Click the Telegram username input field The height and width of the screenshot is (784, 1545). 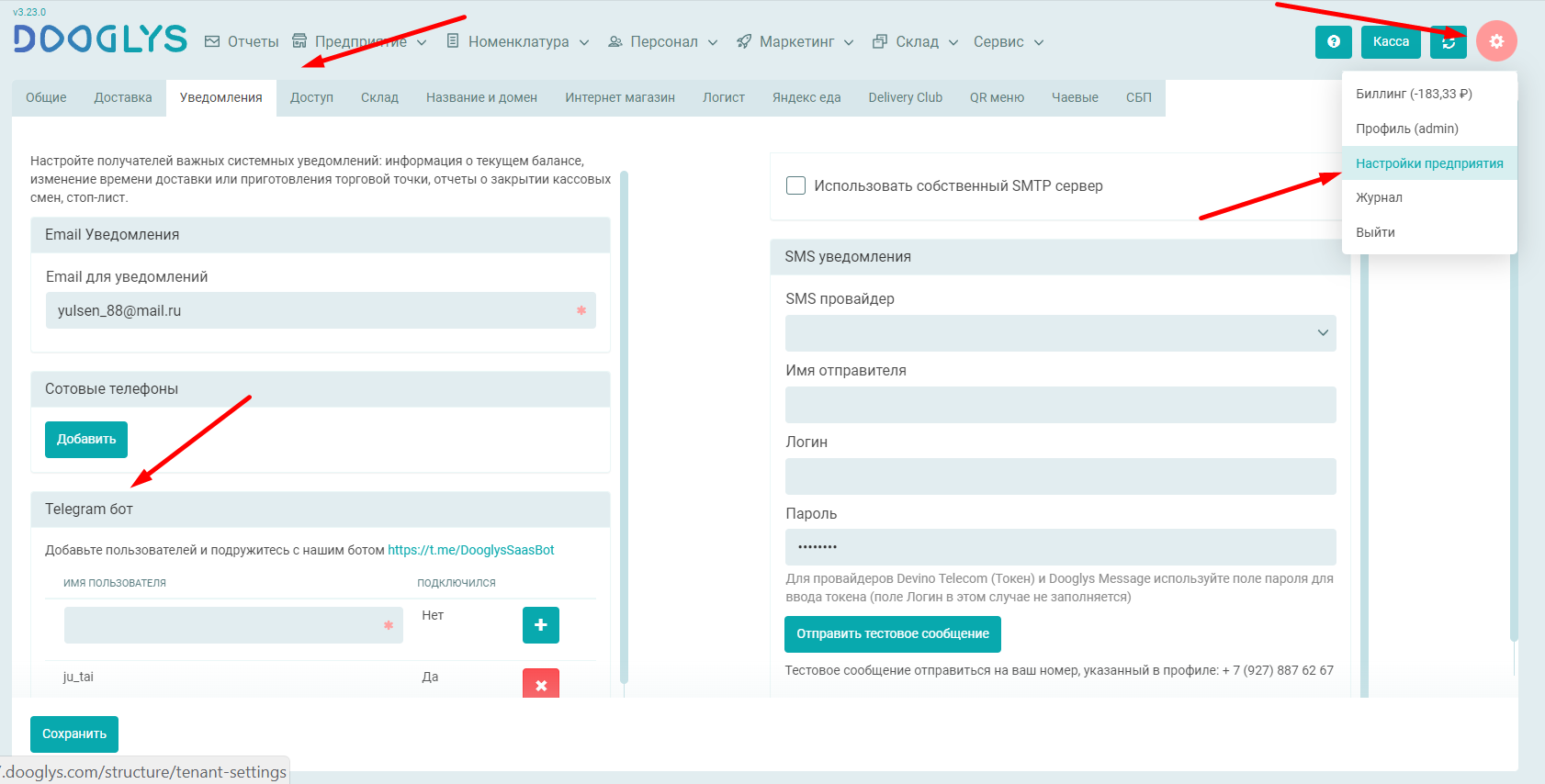(233, 625)
